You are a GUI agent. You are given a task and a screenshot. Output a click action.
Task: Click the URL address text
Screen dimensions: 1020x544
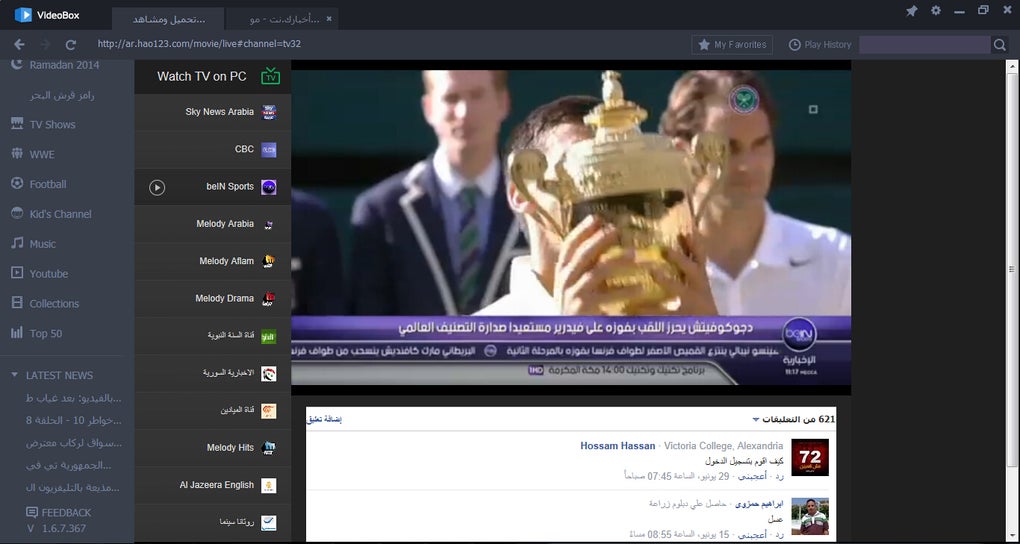coord(199,44)
